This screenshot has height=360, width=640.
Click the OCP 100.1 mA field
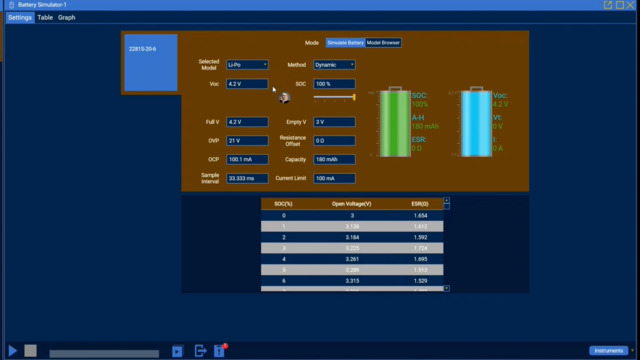pos(247,160)
